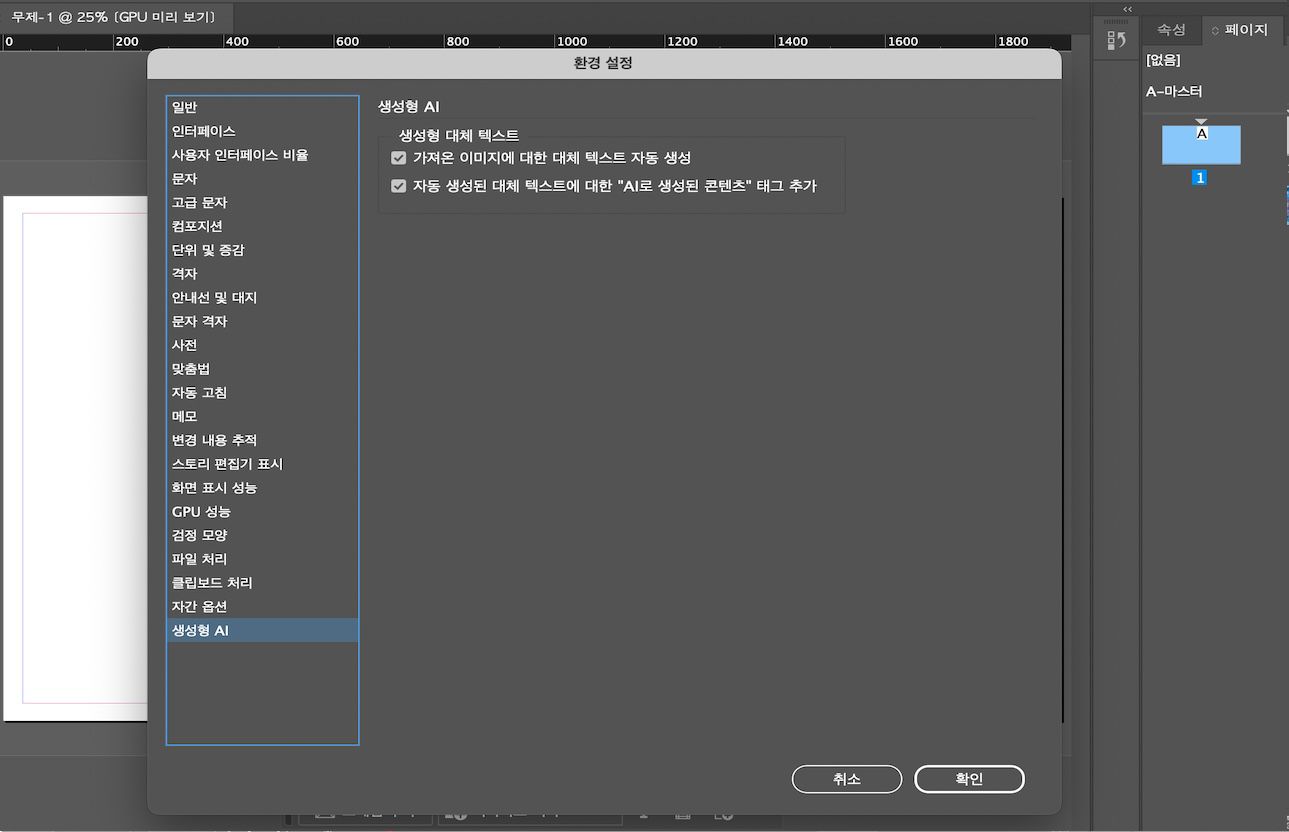Open the 메모 category
Screen dimensions: 1289x832
click(262, 416)
